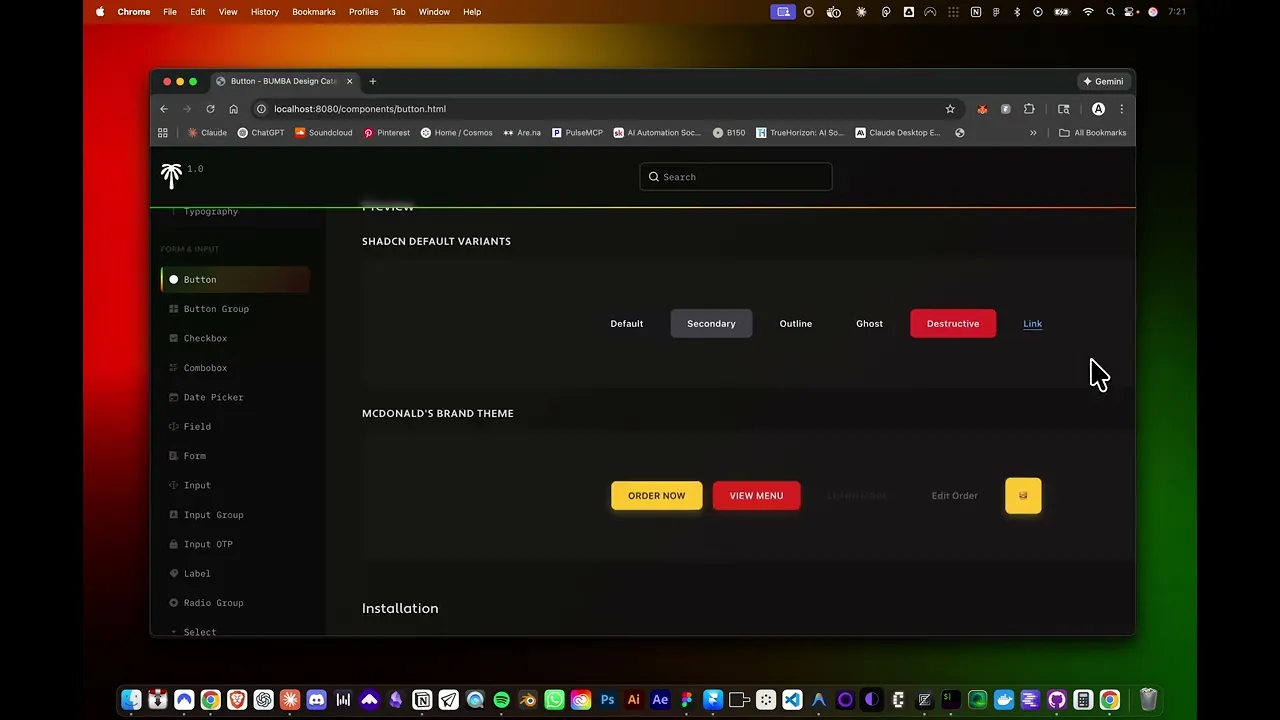Open Spotlight search in menu bar
1280x720 pixels.
(1110, 12)
